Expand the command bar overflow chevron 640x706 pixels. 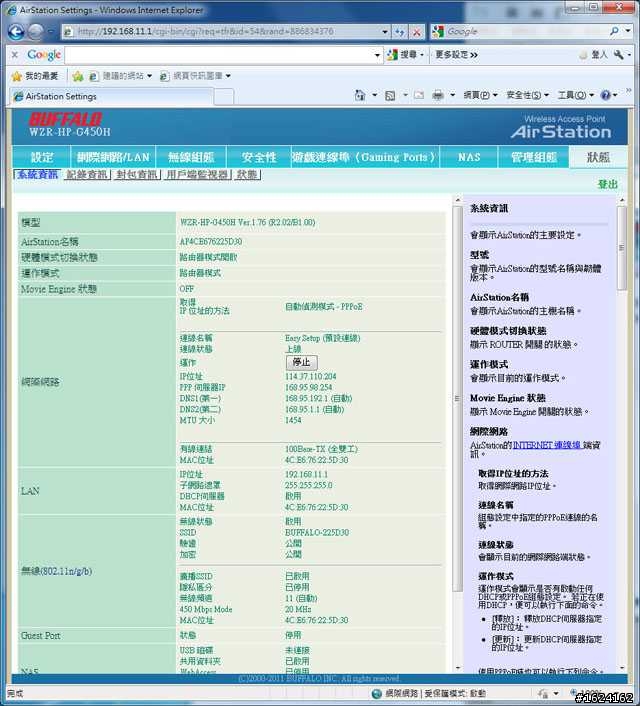click(628, 91)
